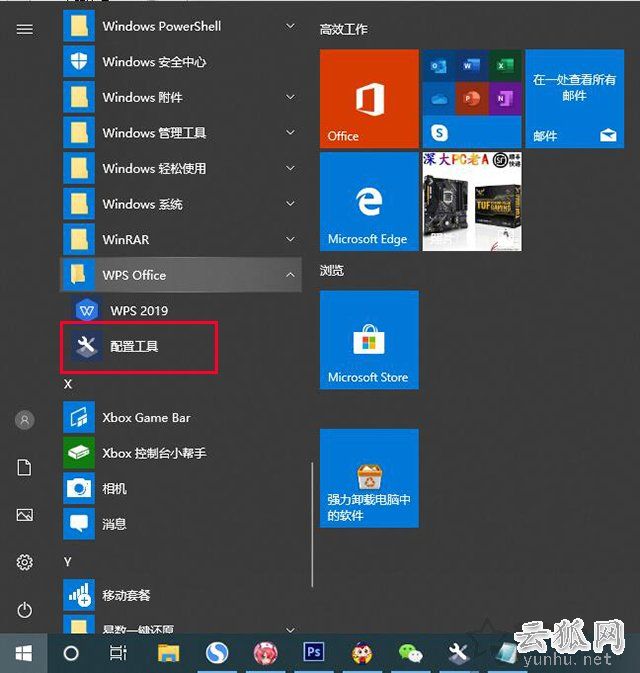Expand the Windows PowerShell folder
640x673 pixels.
pos(181,26)
